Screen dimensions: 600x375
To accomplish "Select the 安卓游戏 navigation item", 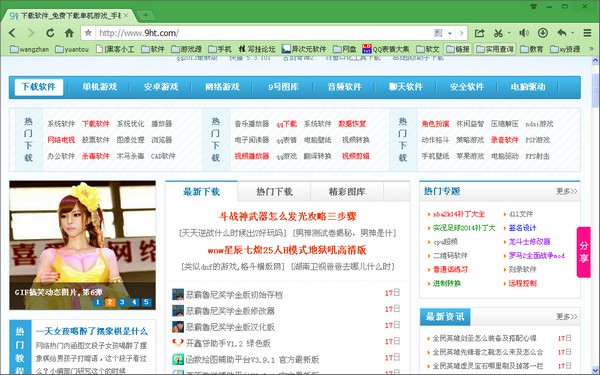I will coord(161,87).
